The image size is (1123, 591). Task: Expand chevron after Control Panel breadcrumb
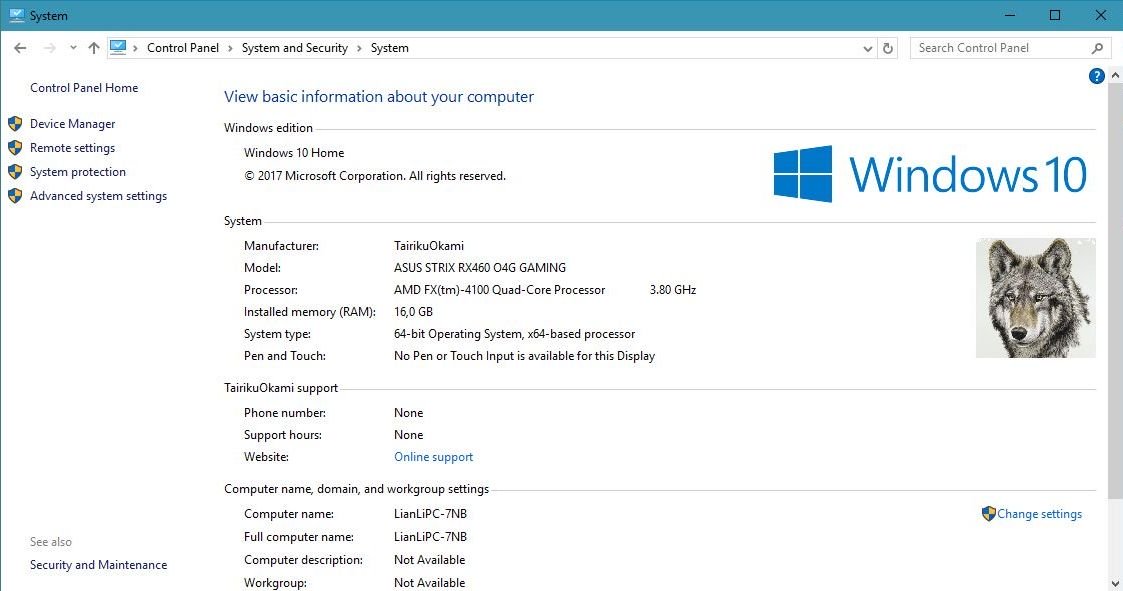click(230, 48)
